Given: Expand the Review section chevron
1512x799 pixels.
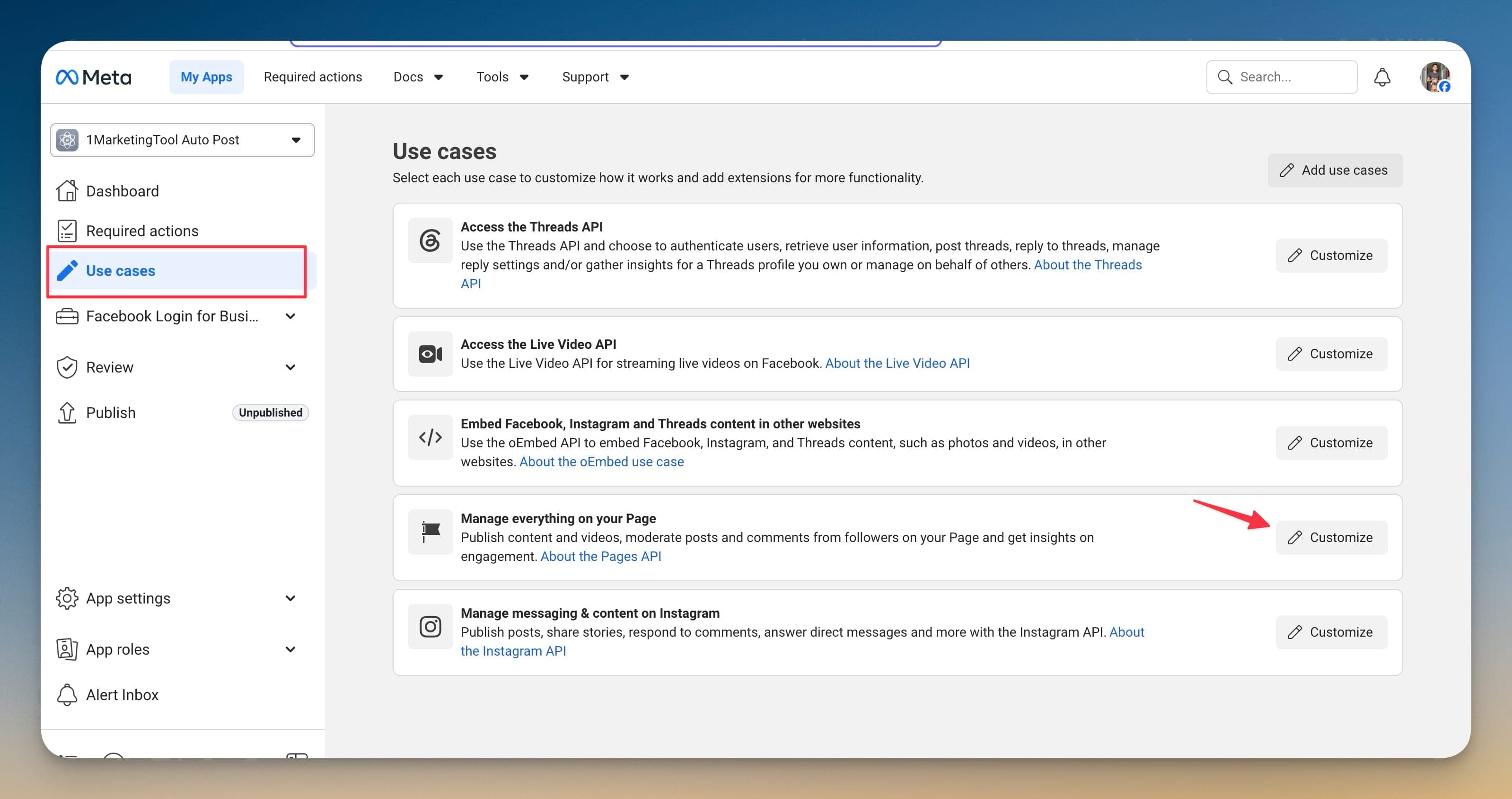Looking at the screenshot, I should coord(290,367).
